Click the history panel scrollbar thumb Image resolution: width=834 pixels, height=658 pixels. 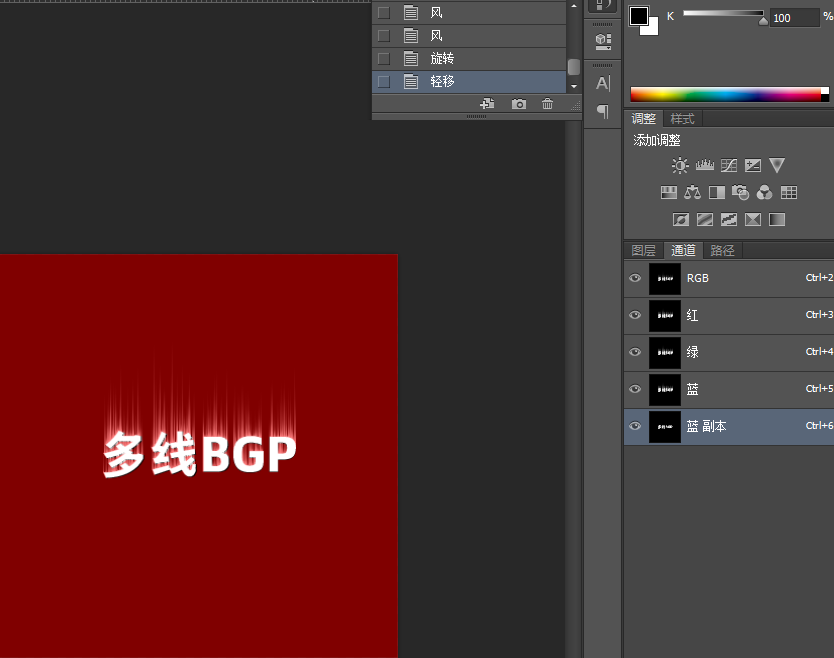tap(574, 66)
